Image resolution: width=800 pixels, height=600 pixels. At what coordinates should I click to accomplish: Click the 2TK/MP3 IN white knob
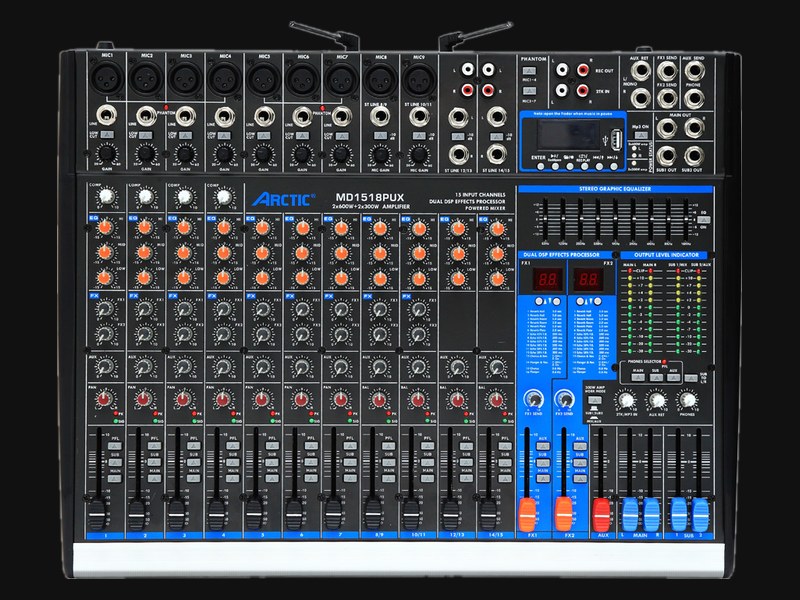point(626,401)
